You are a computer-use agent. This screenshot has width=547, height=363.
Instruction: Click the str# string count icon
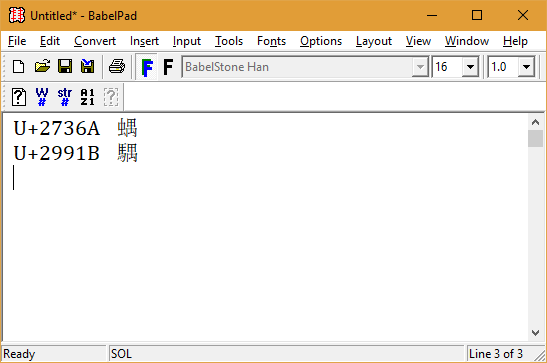pos(65,97)
